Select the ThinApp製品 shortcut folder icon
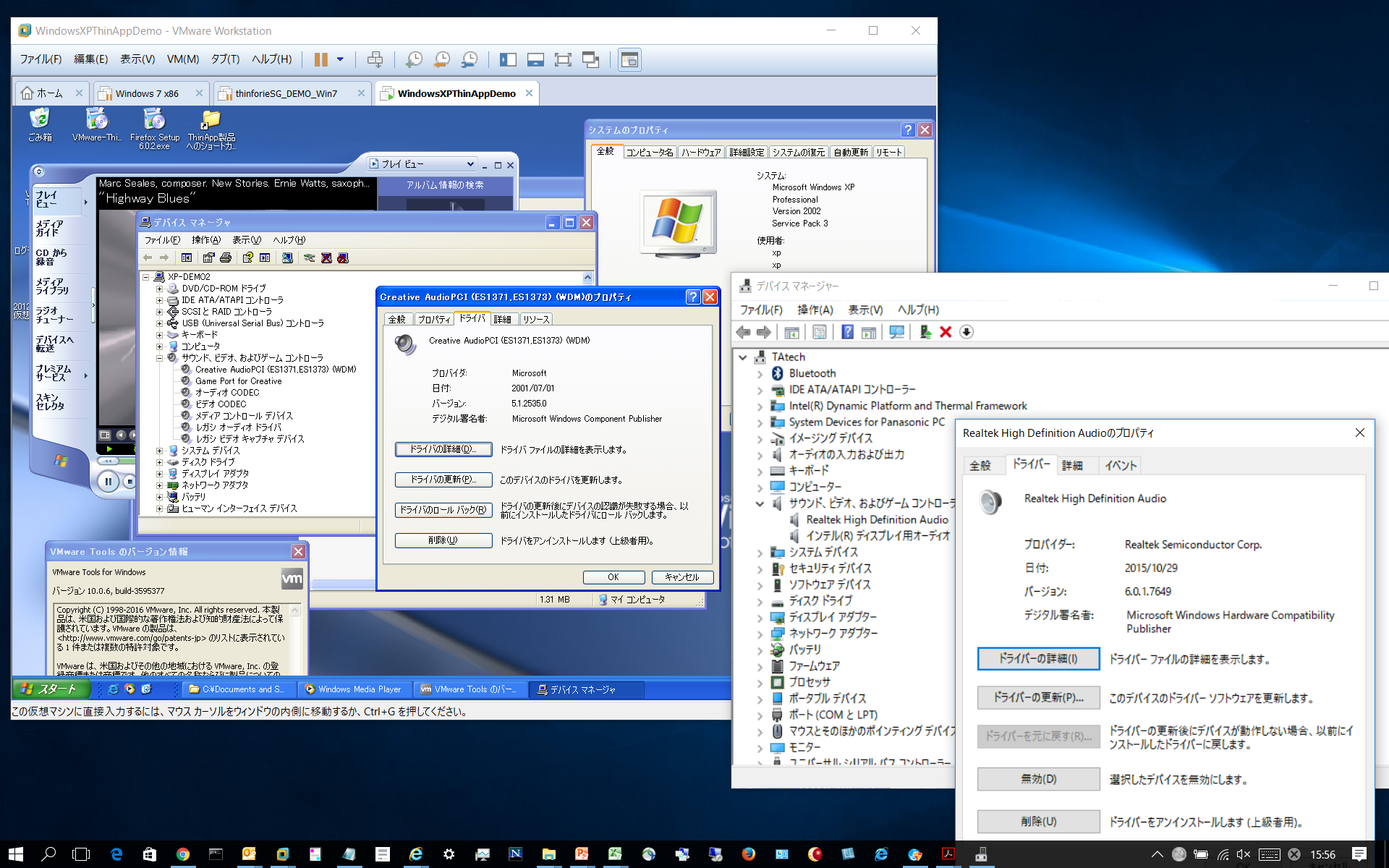Image resolution: width=1389 pixels, height=868 pixels. [x=211, y=129]
